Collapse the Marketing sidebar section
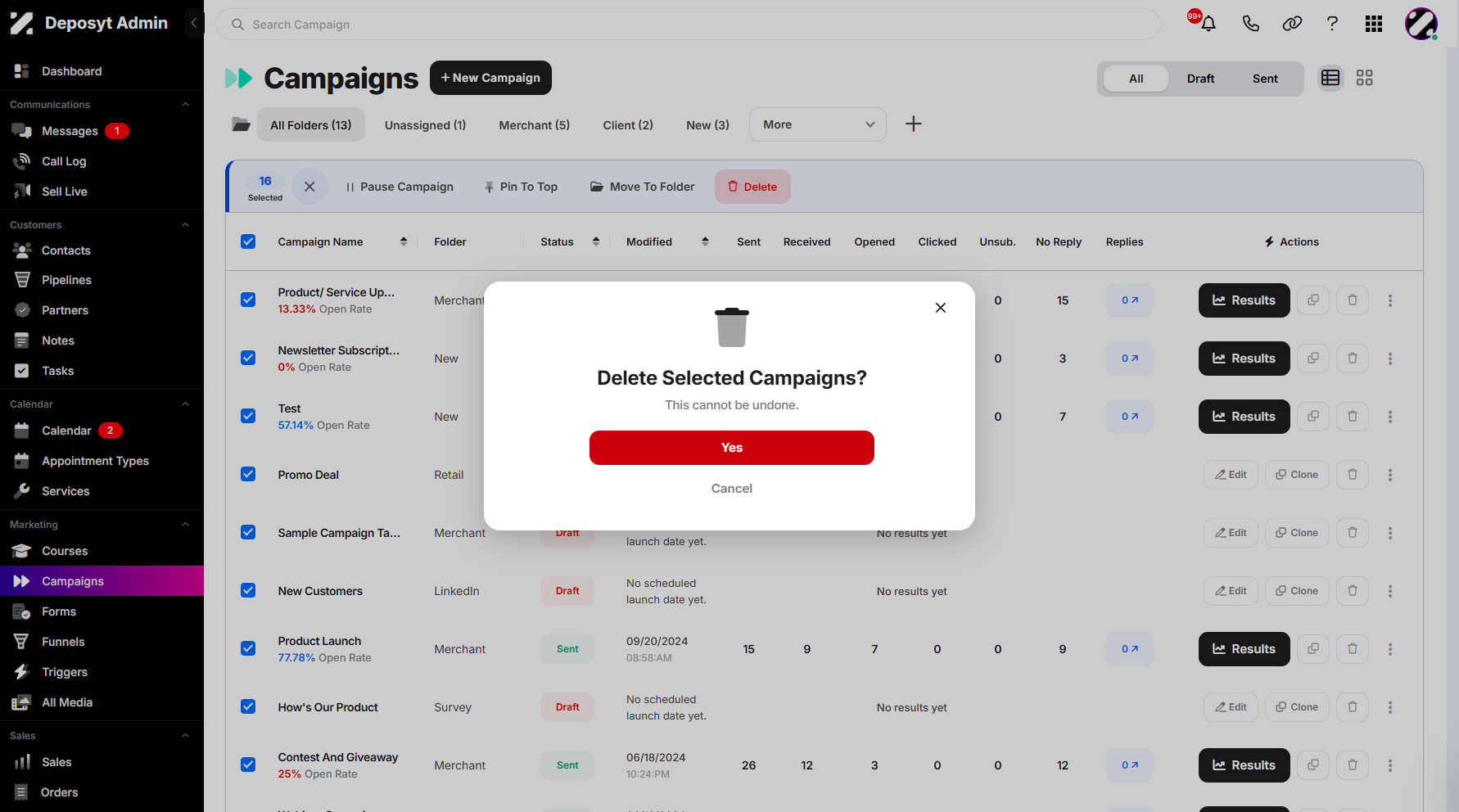The image size is (1459, 812). pos(185,525)
